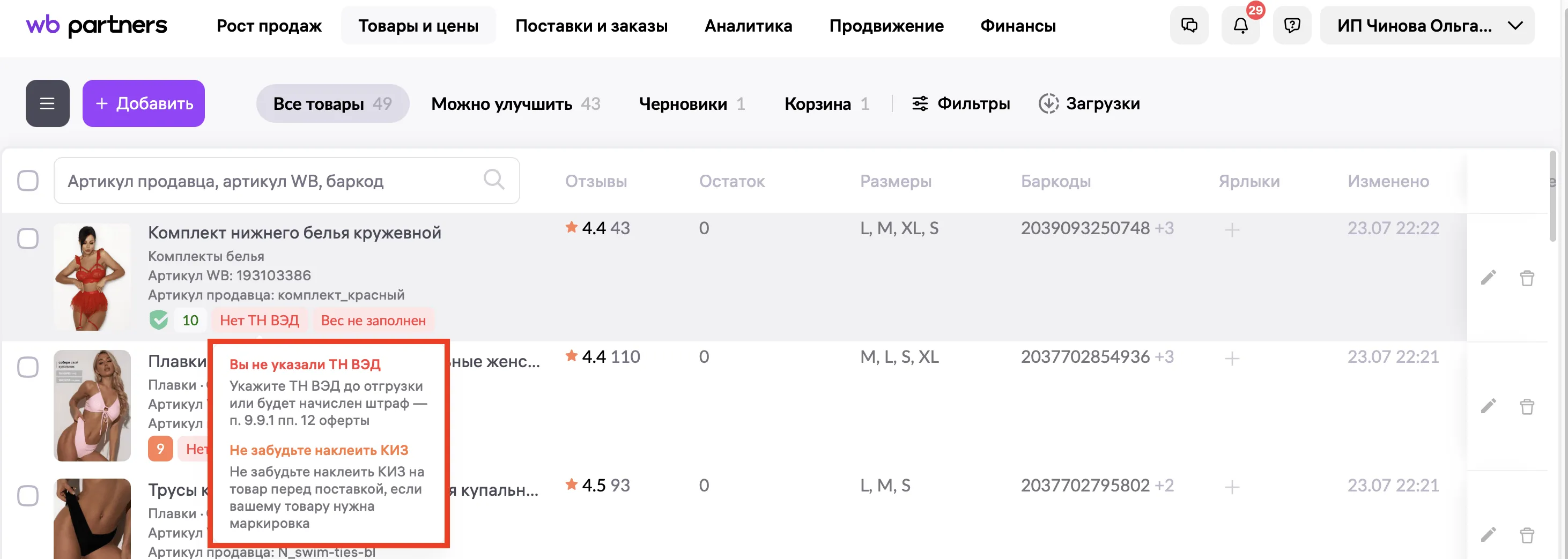Open the Фильтры filters panel

960,103
